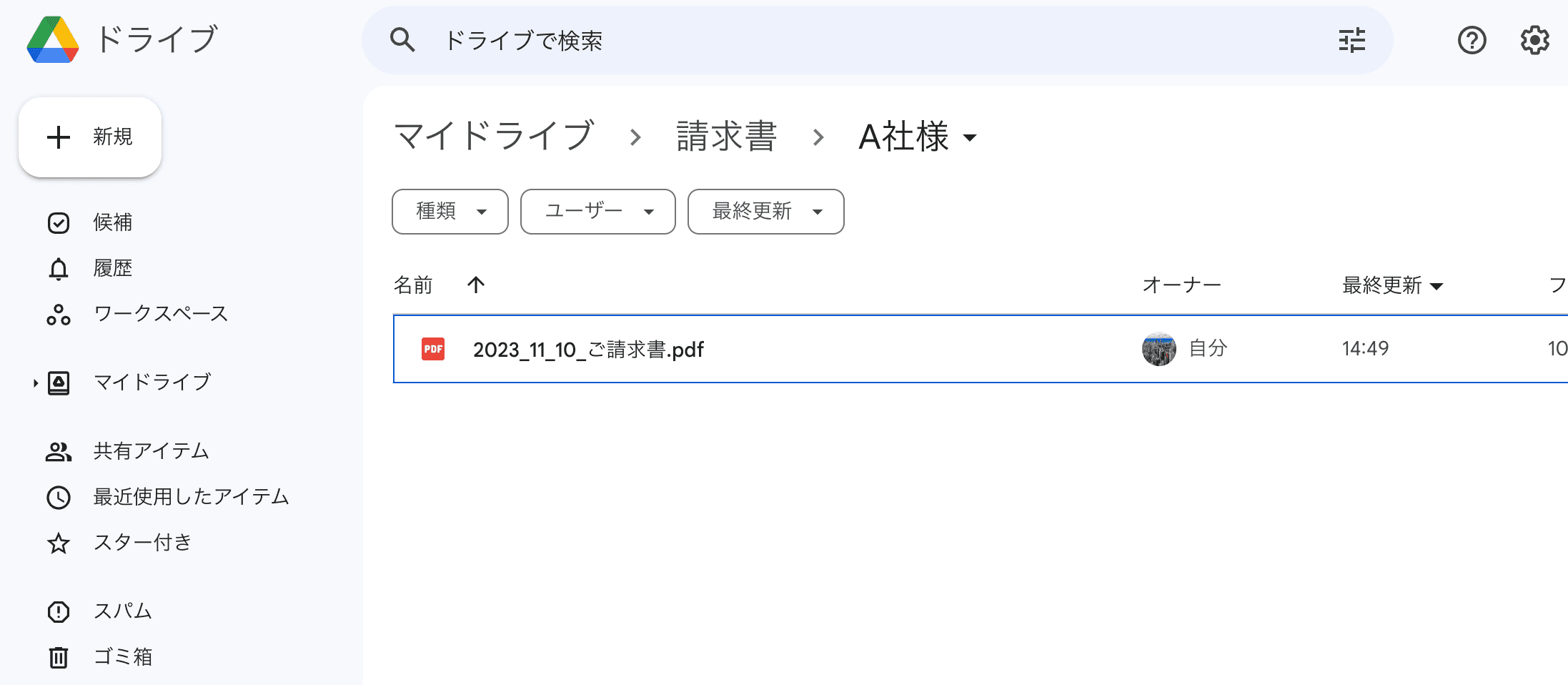Open the settings gear icon
Viewport: 1568px width, 685px height.
click(1534, 40)
